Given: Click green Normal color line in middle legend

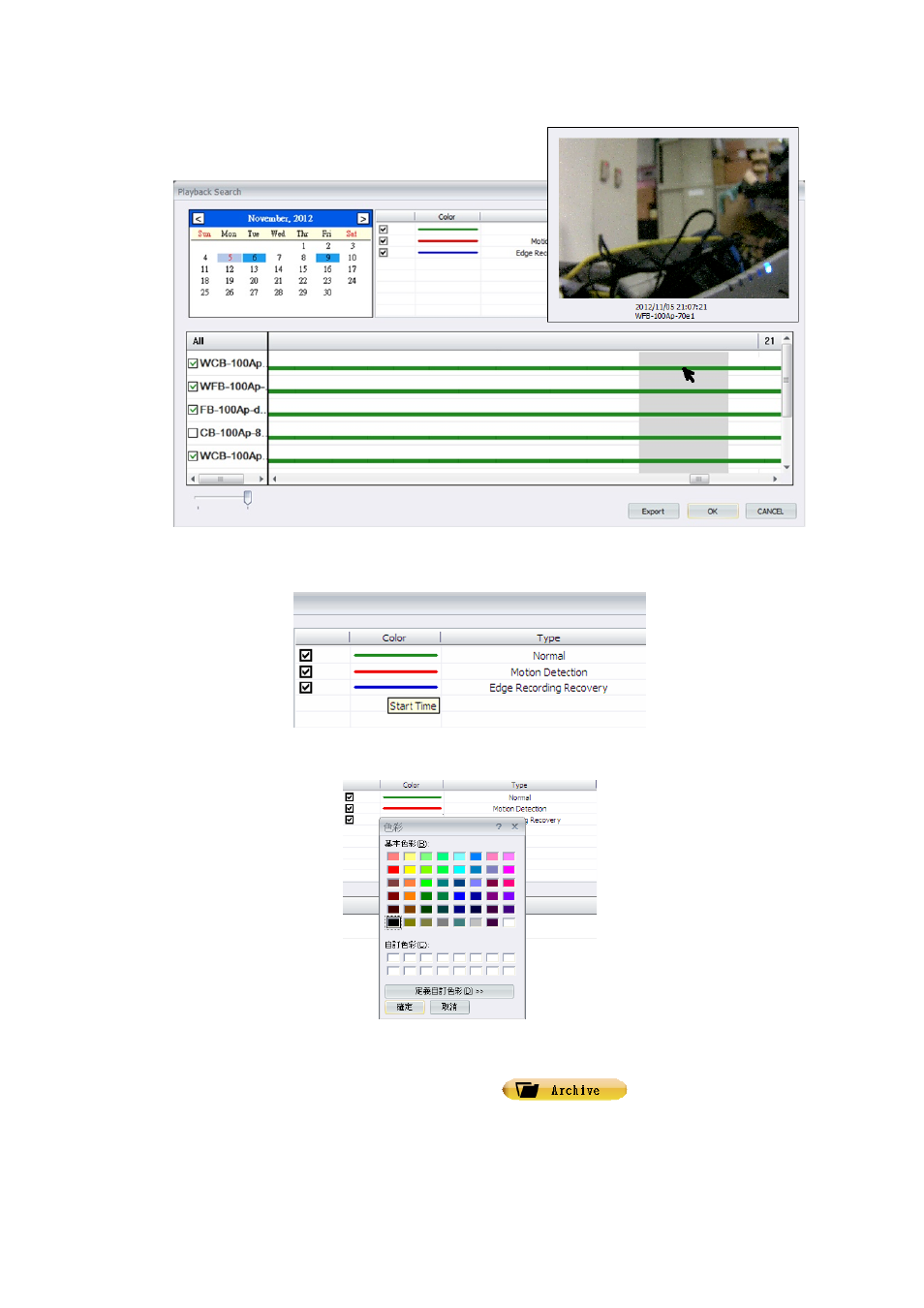Looking at the screenshot, I should 395,656.
